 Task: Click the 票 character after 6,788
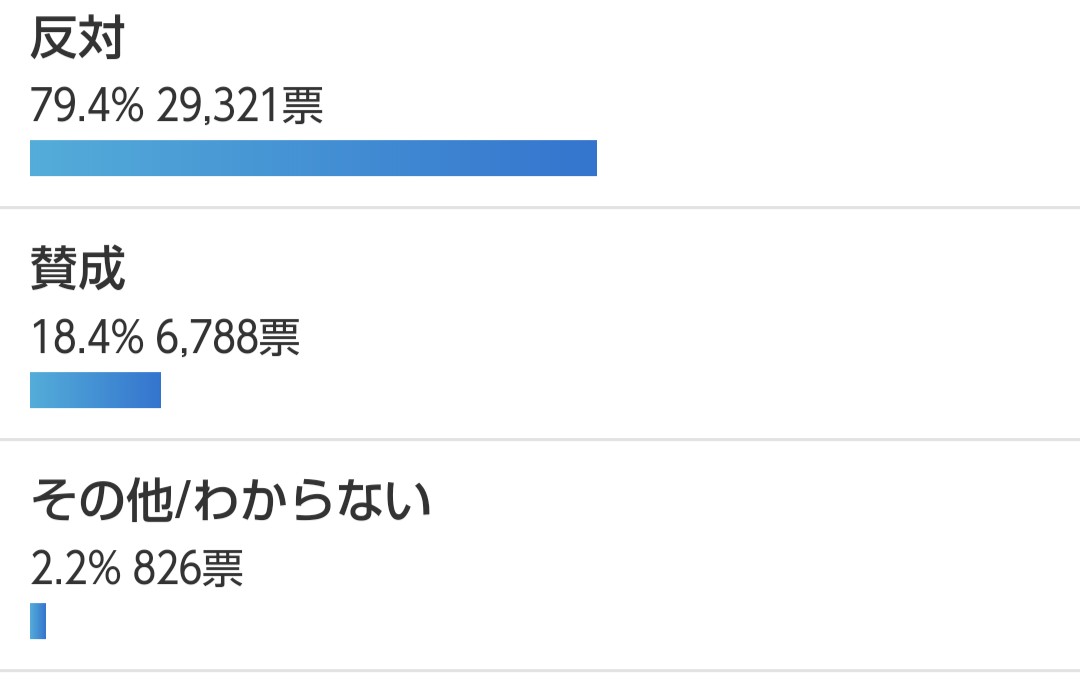click(x=278, y=338)
